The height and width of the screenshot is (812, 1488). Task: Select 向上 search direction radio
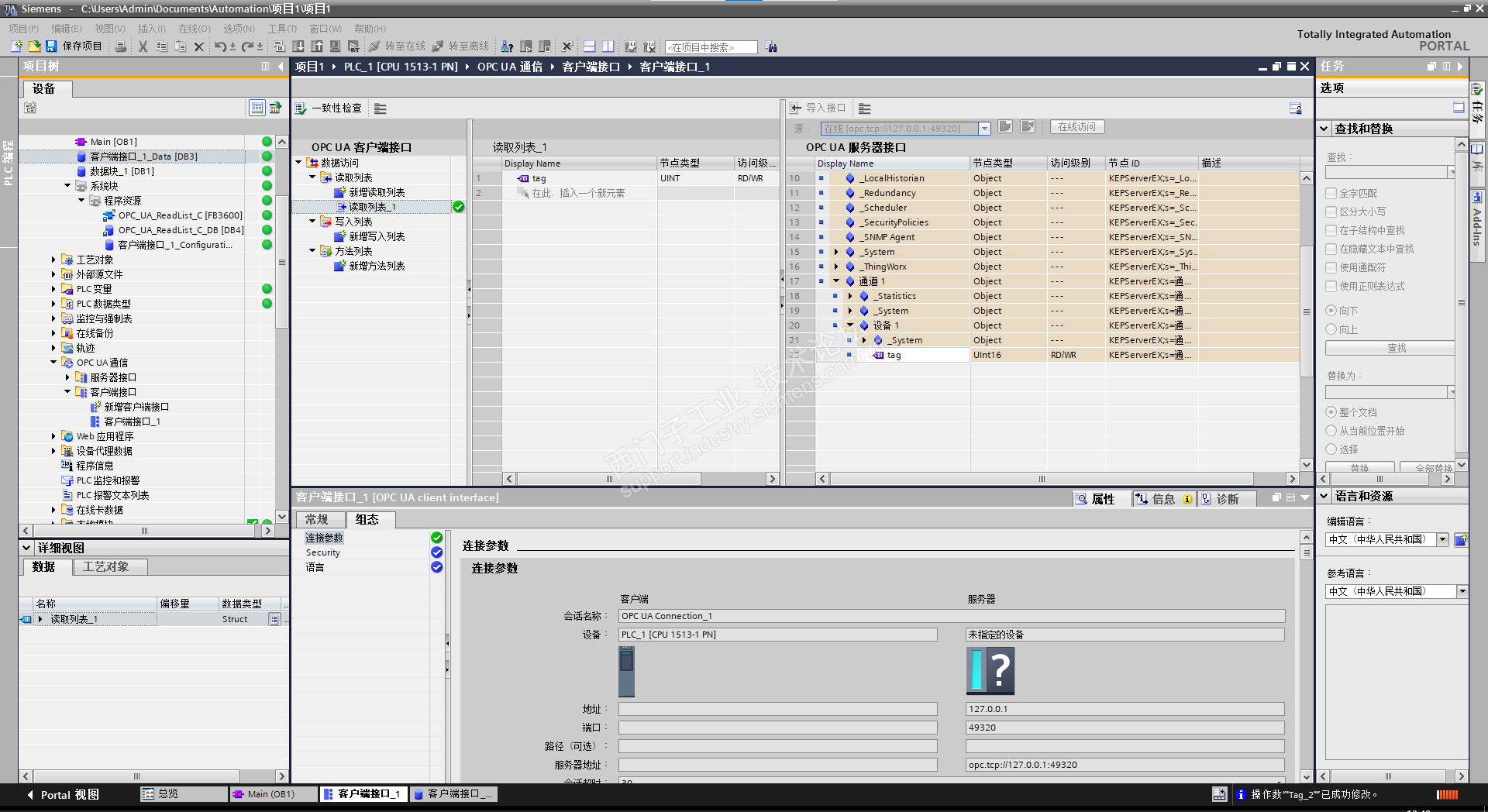click(x=1331, y=329)
